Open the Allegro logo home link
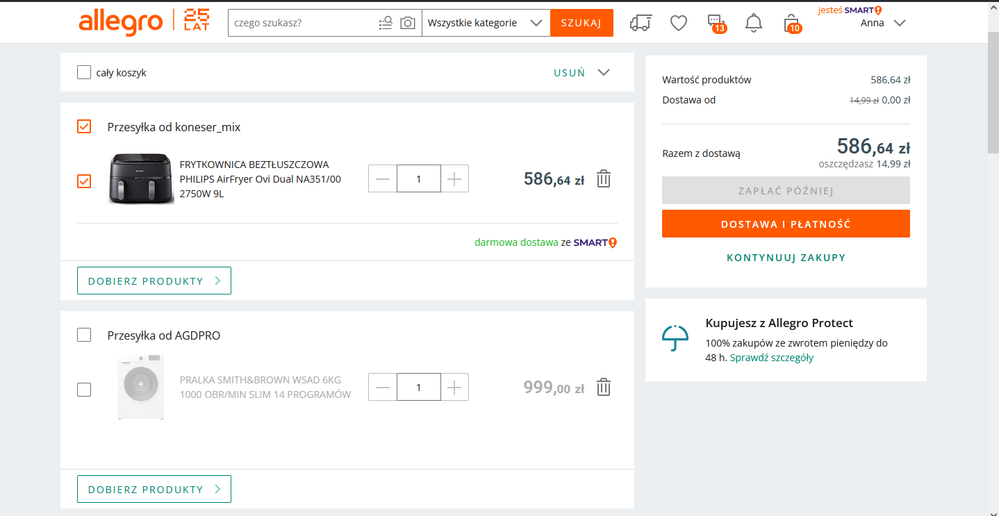Image resolution: width=999 pixels, height=516 pixels. click(x=121, y=23)
